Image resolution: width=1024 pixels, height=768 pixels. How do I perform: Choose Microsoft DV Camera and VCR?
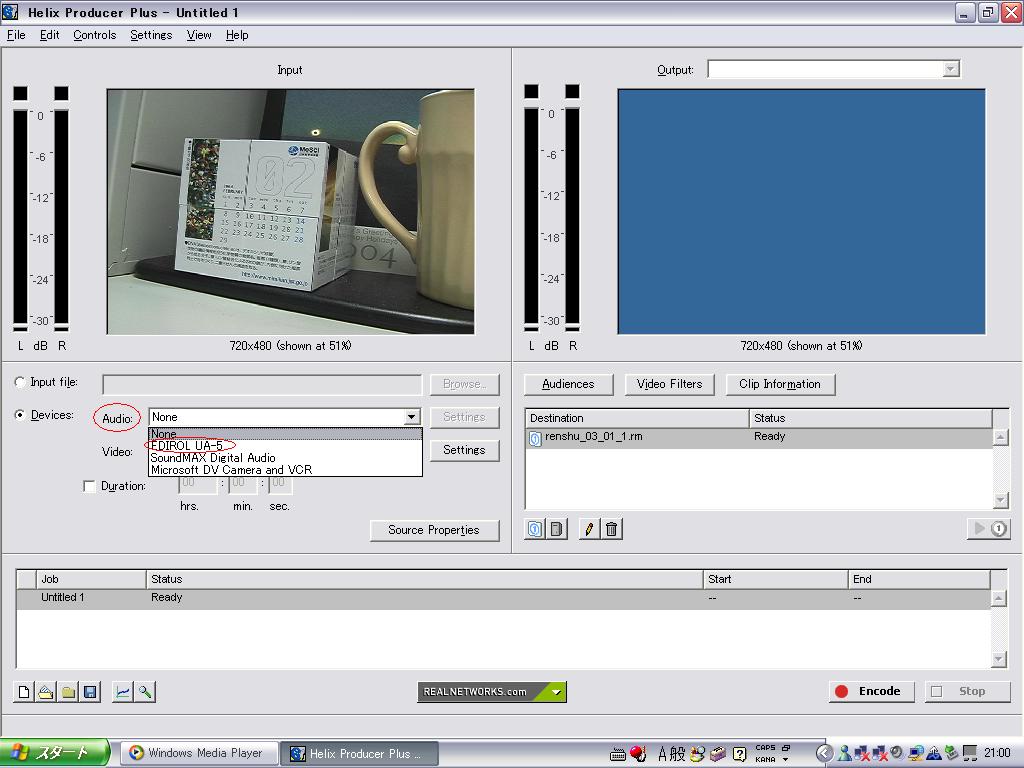285,470
